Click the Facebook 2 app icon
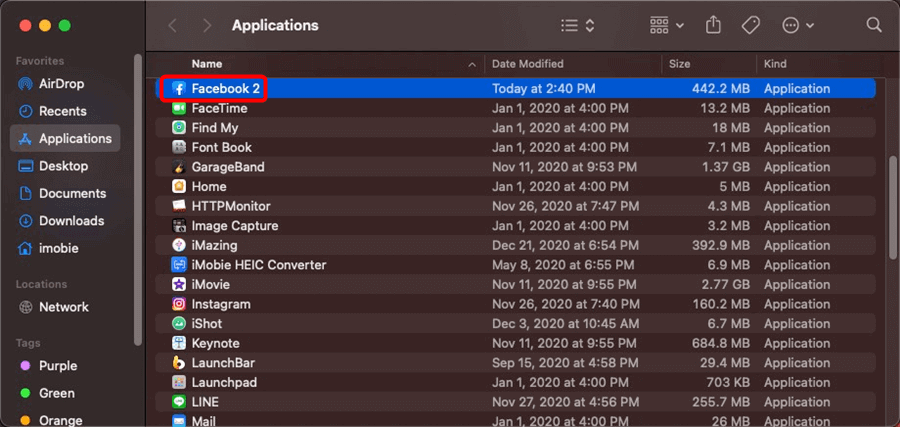900x427 pixels. [x=179, y=89]
